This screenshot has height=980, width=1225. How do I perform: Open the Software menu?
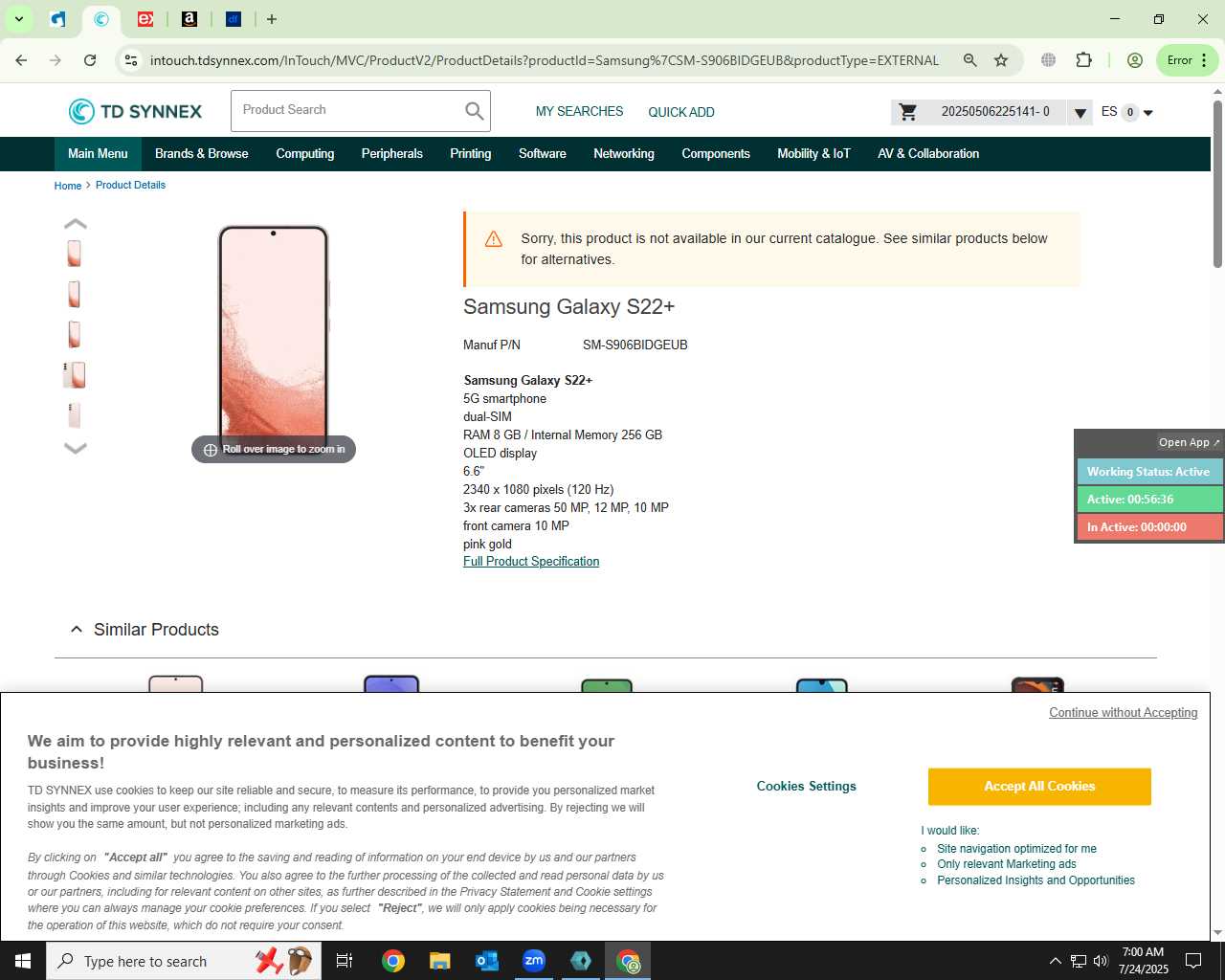click(x=543, y=154)
